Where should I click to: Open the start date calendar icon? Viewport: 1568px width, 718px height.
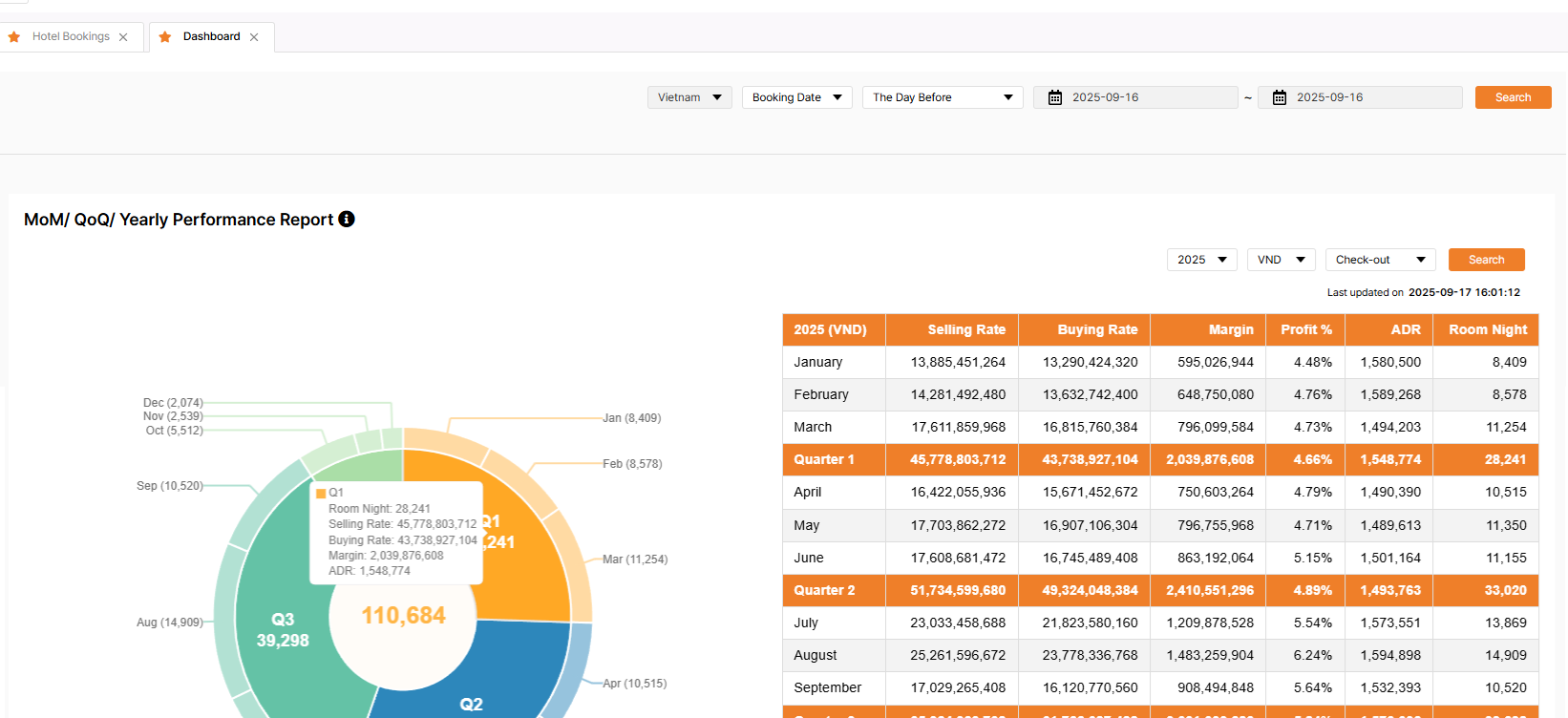[1055, 97]
